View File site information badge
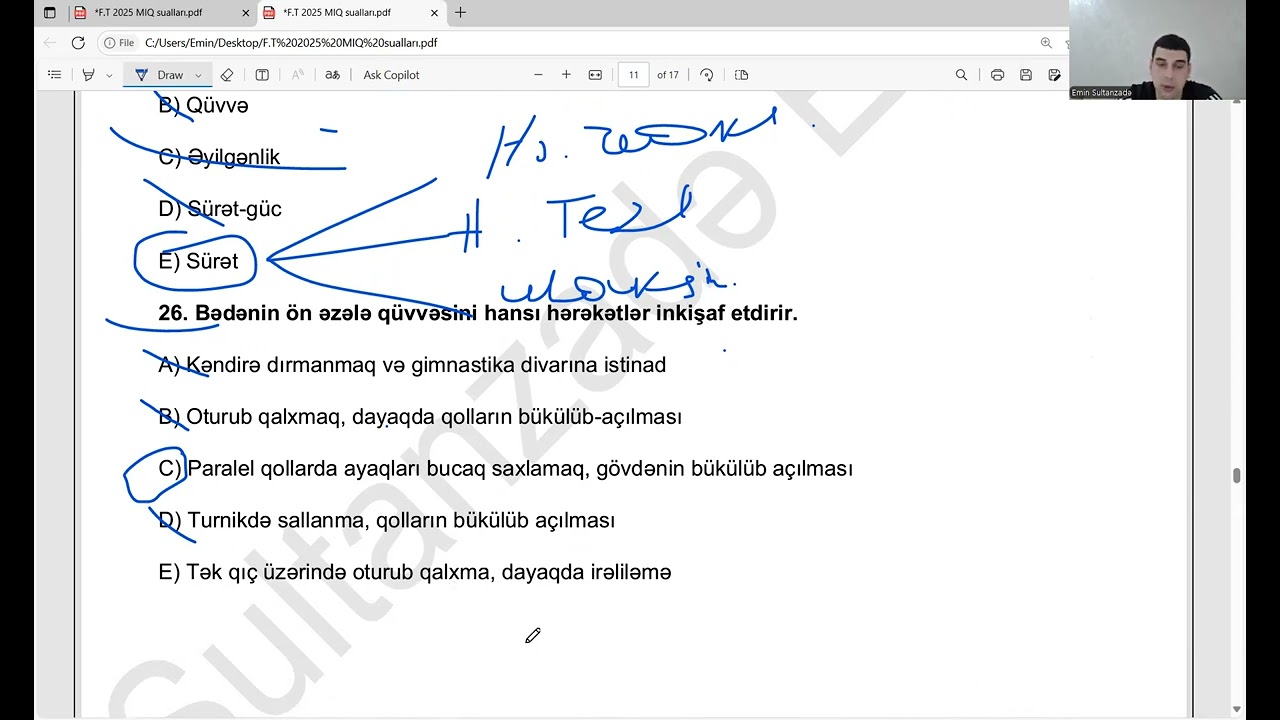Screen dimensions: 1280x720 (118, 43)
